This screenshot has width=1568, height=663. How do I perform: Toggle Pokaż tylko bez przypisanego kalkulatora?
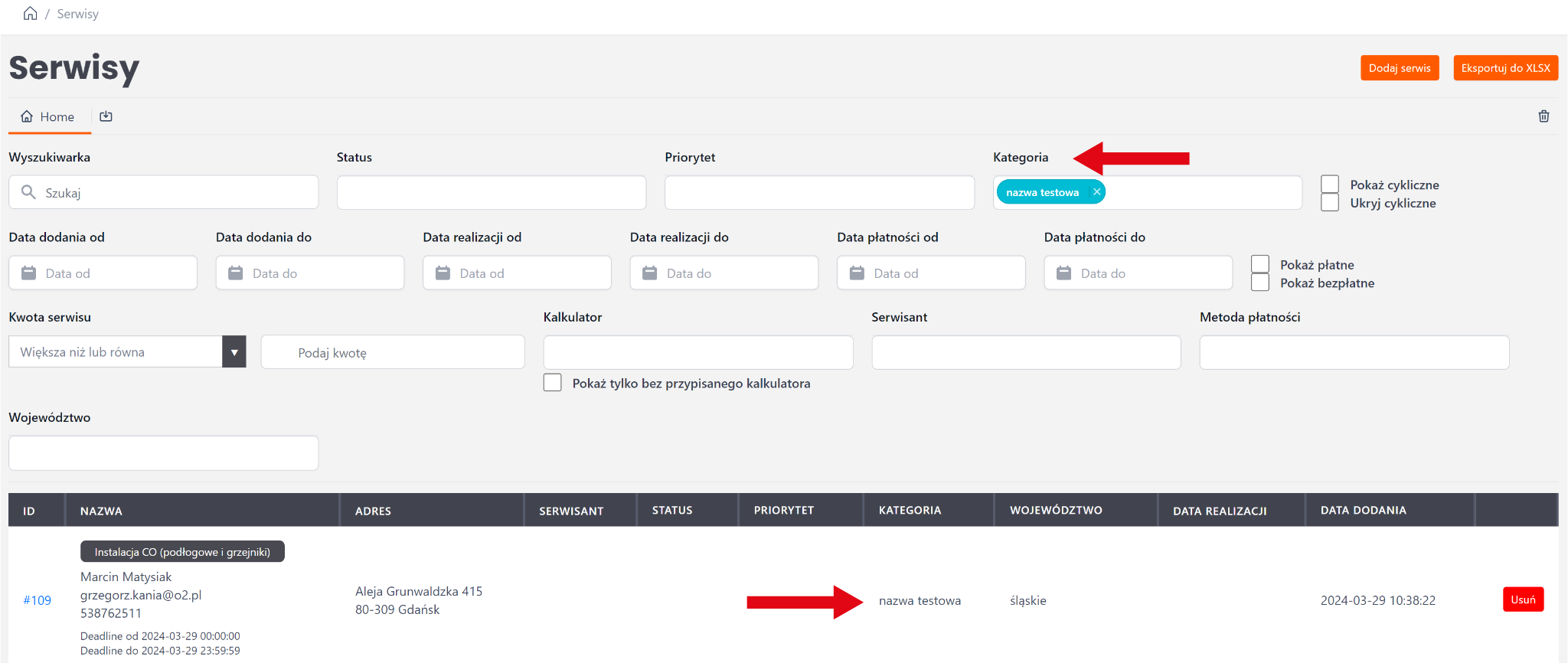coord(553,383)
